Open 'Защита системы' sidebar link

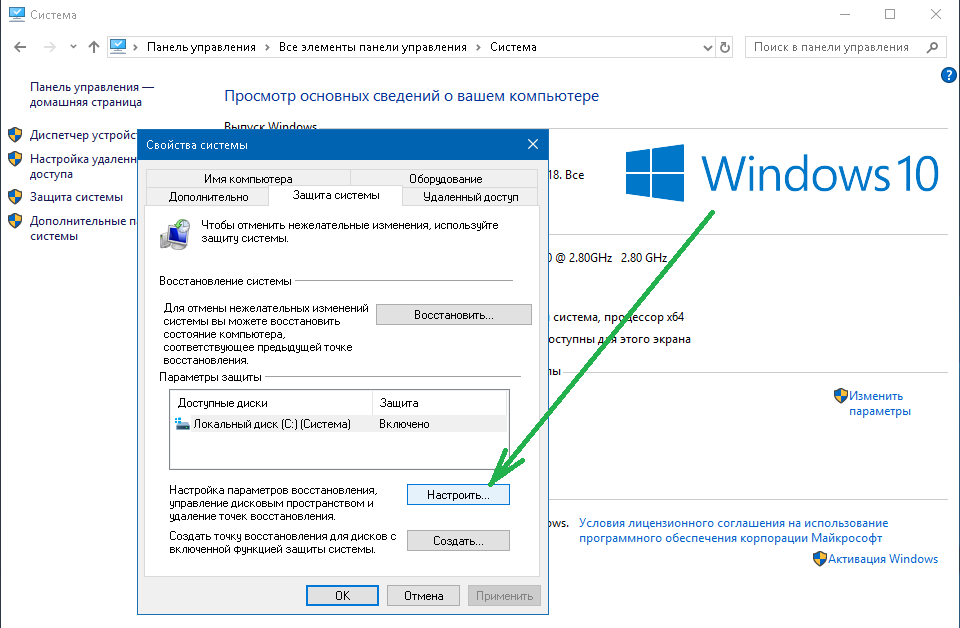coord(77,197)
